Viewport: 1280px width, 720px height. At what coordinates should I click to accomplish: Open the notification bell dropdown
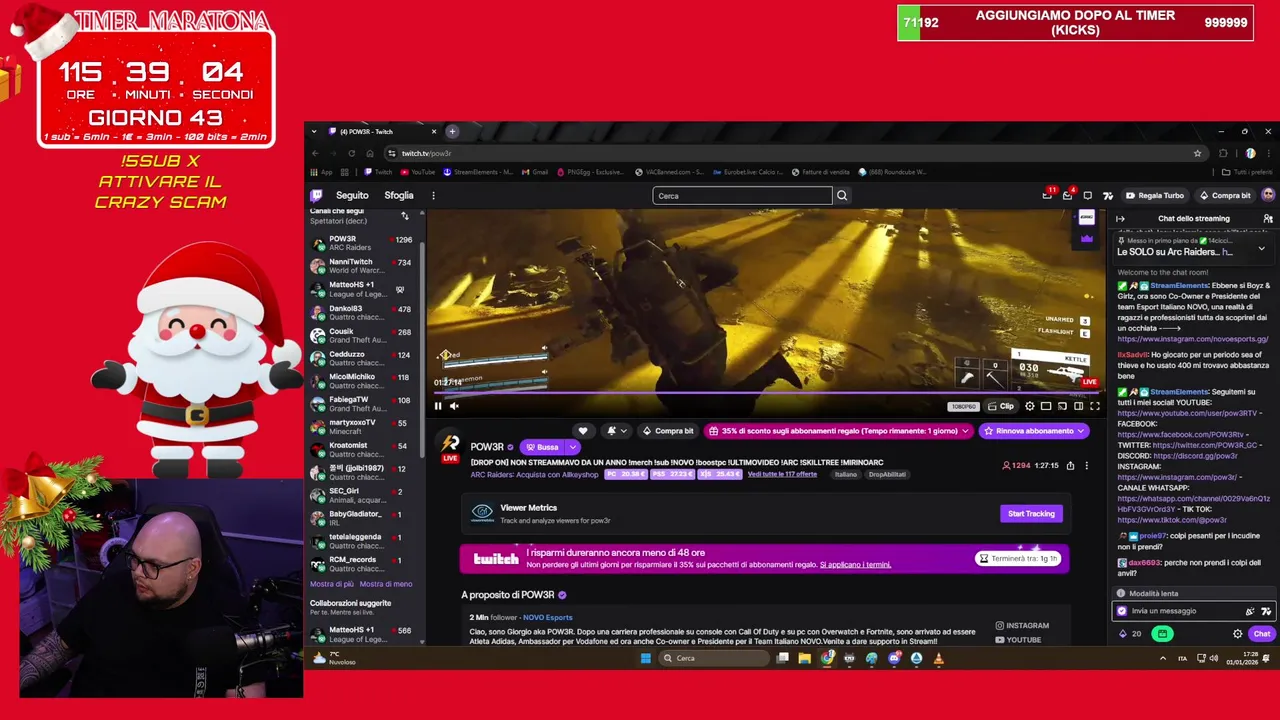click(617, 431)
